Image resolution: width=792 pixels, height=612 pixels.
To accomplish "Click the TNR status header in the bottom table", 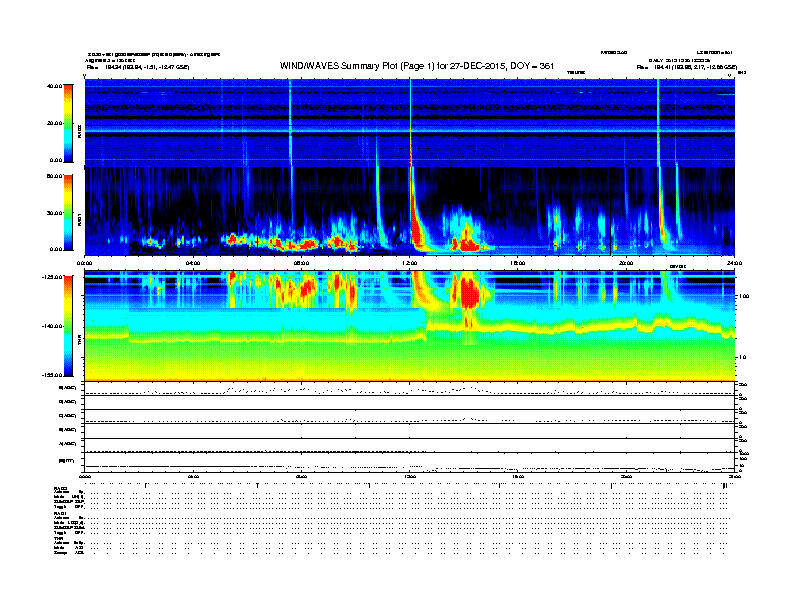I will pos(58,538).
